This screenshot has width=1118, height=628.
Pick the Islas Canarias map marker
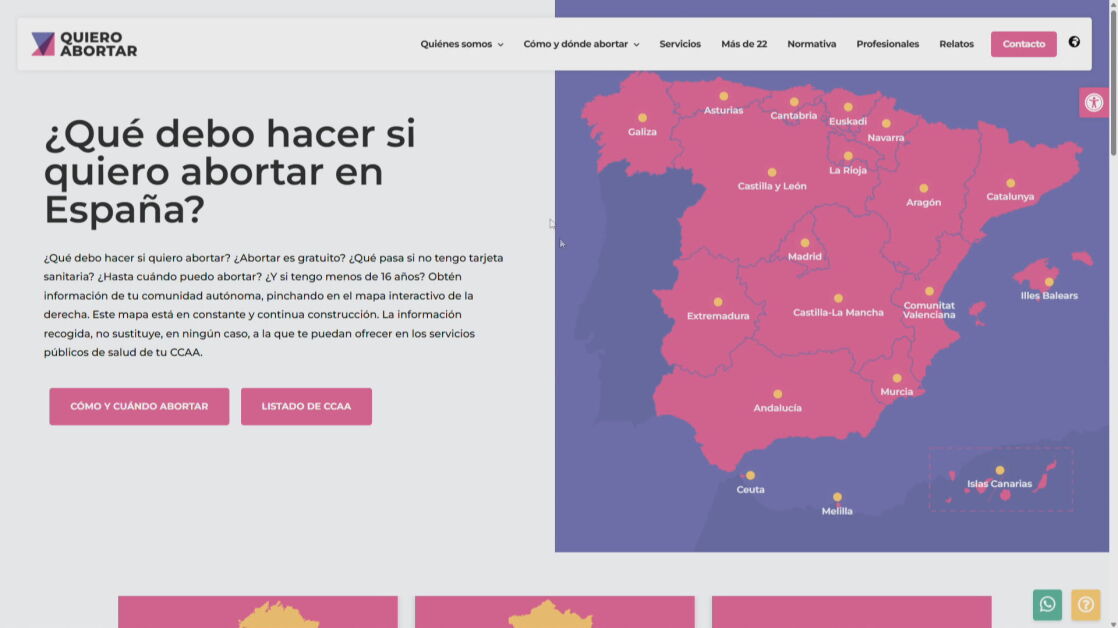coord(999,470)
